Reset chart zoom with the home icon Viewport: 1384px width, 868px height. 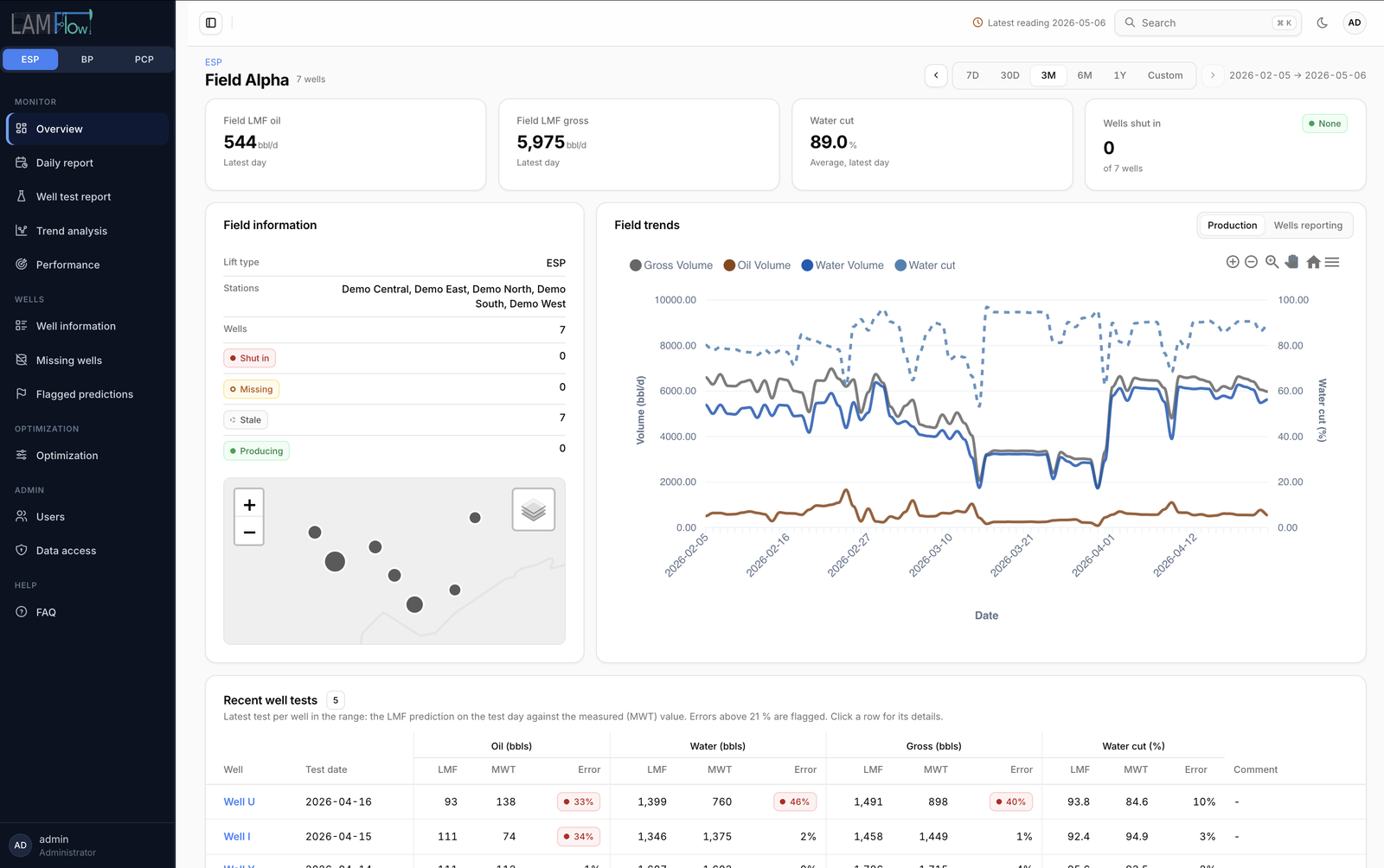[x=1313, y=262]
